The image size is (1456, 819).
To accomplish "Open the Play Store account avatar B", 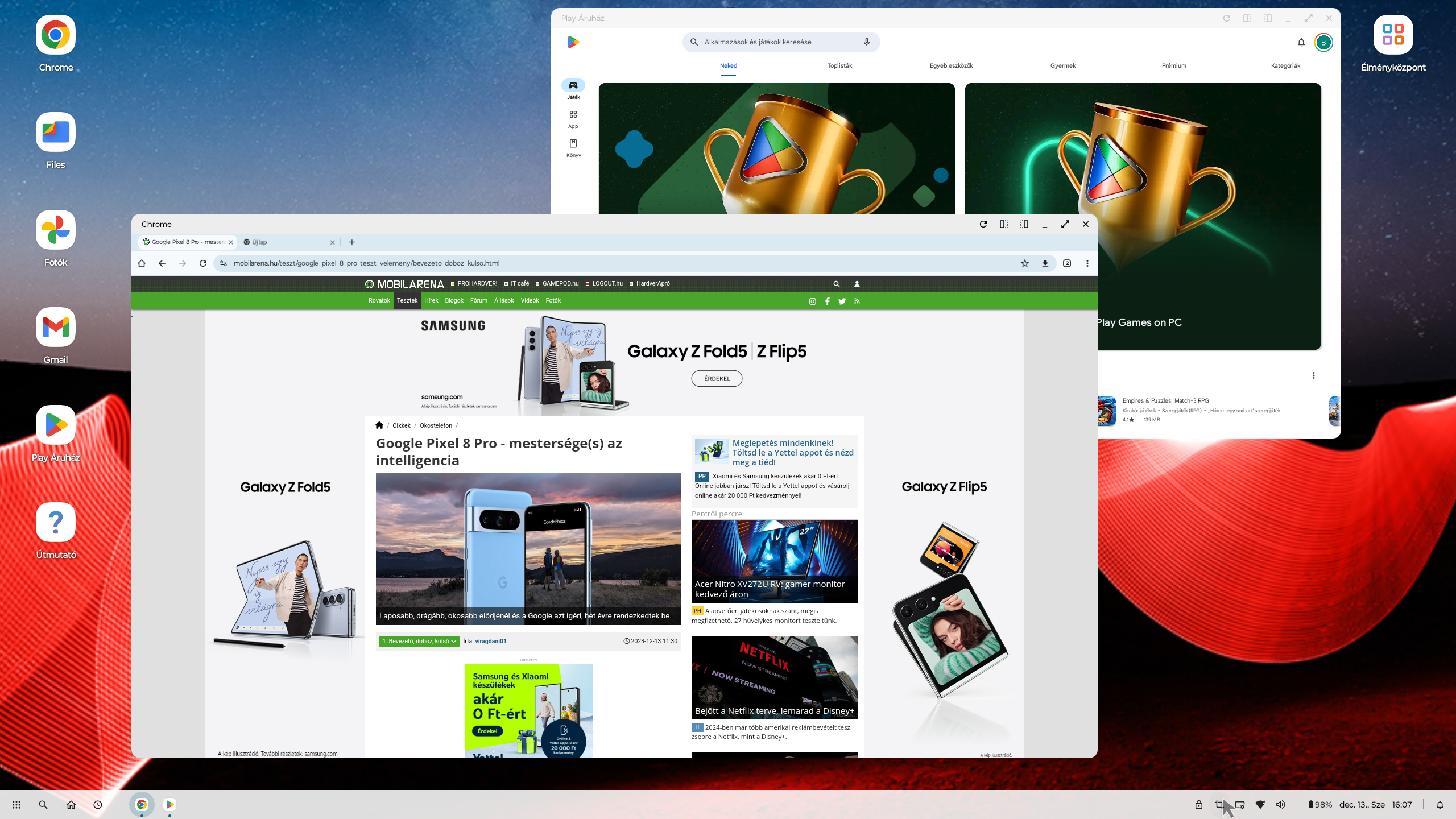I will click(1323, 42).
